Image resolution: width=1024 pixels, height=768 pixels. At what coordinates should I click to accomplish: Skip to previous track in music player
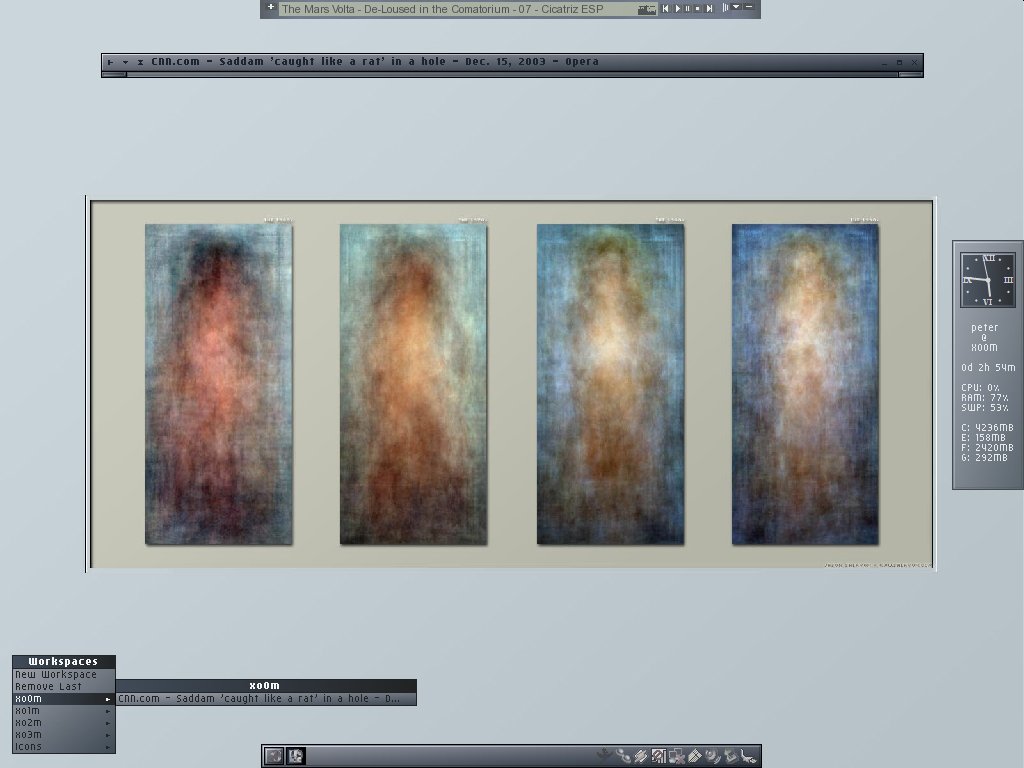665,8
